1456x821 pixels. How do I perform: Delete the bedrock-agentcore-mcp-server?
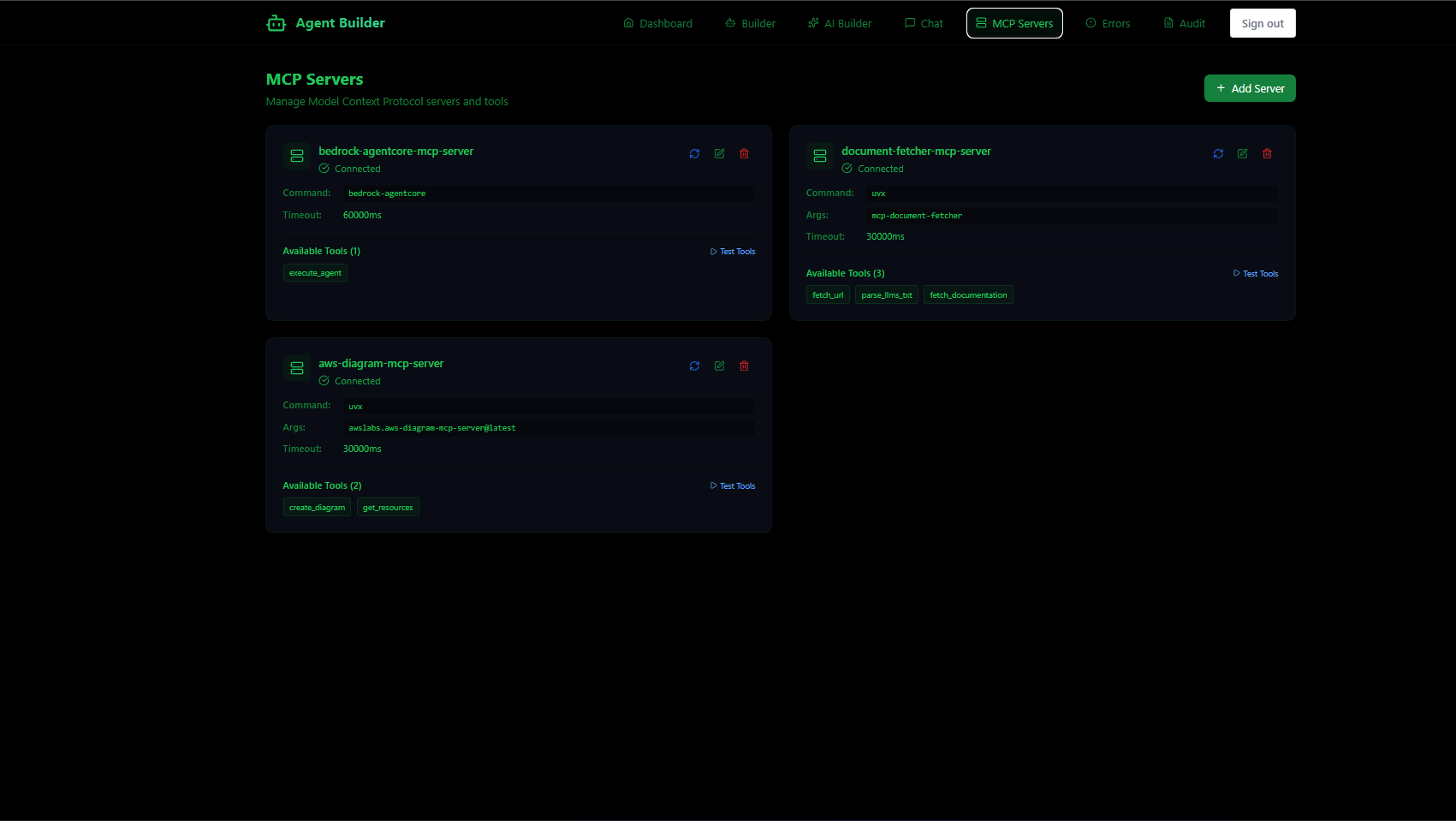pos(744,154)
